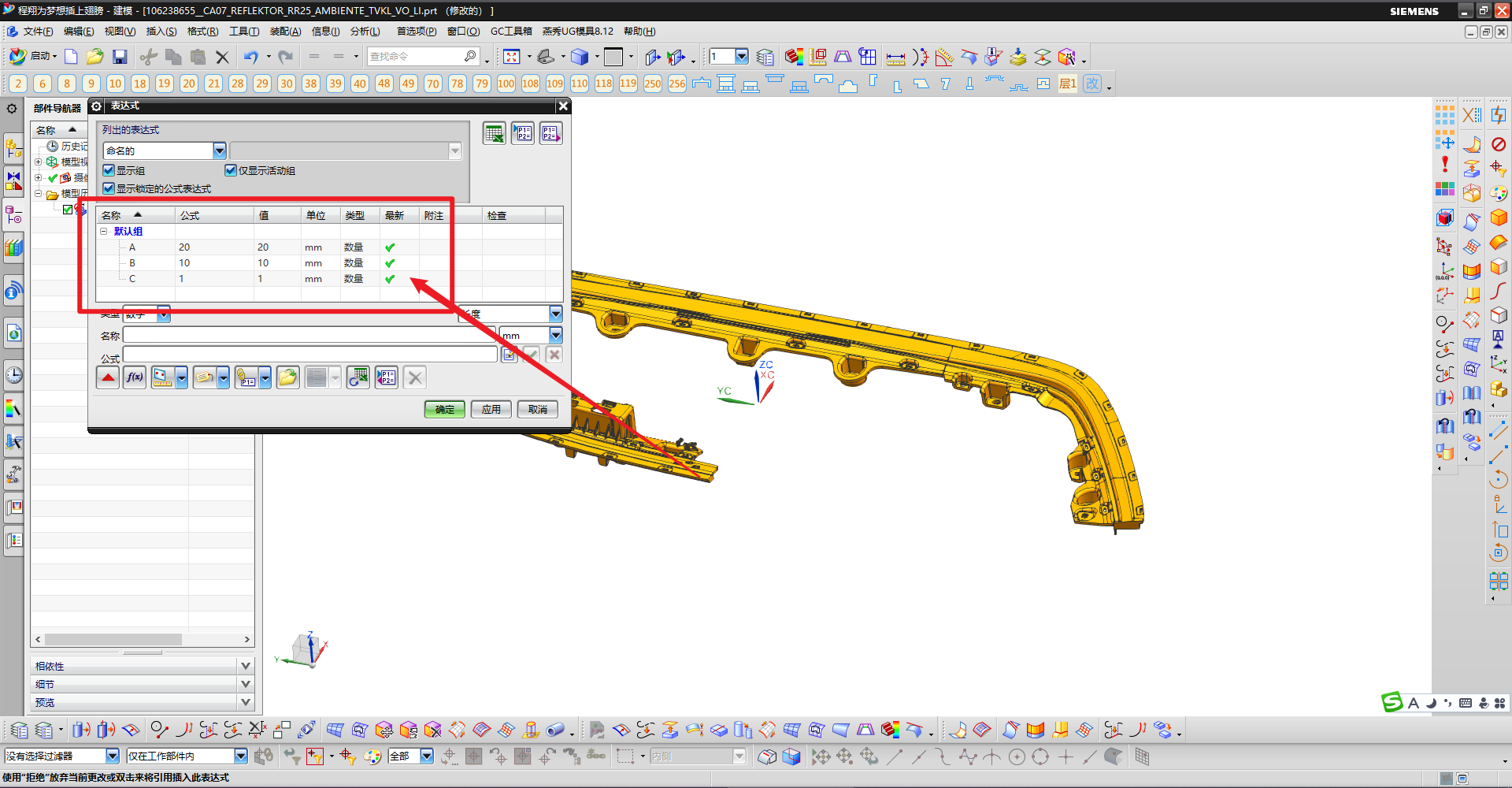Click the scissors Cut icon
The height and width of the screenshot is (788, 1512).
coord(148,57)
